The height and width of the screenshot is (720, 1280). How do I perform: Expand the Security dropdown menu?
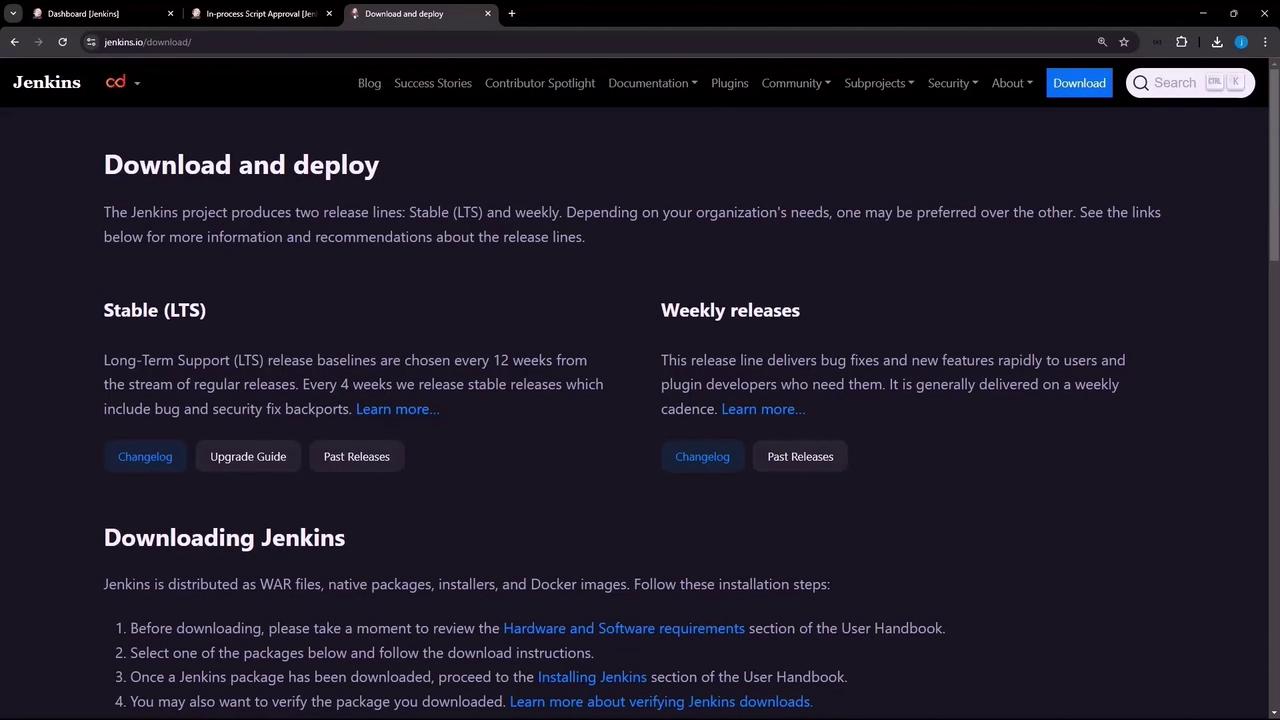click(953, 83)
